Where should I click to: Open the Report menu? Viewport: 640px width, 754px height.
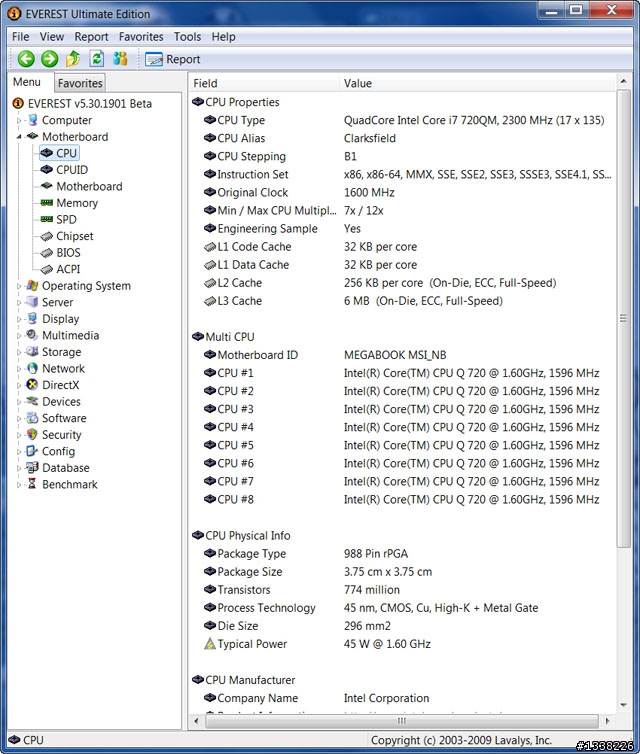(91, 37)
